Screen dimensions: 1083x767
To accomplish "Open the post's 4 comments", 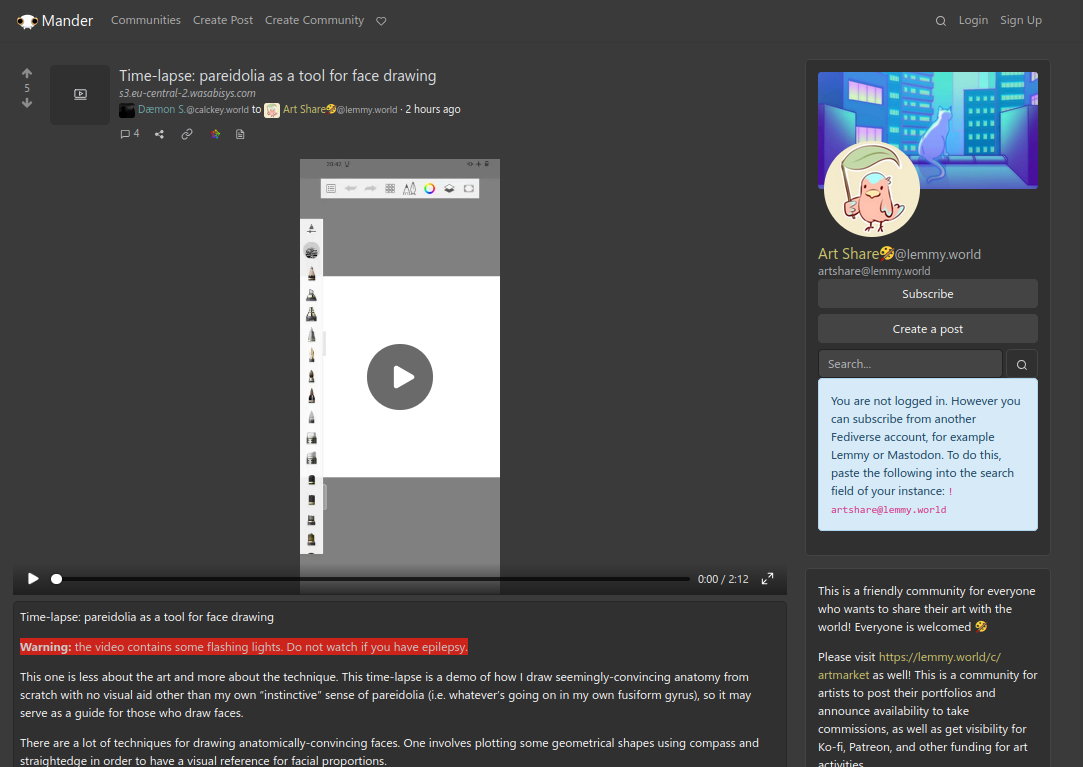I will 129,133.
